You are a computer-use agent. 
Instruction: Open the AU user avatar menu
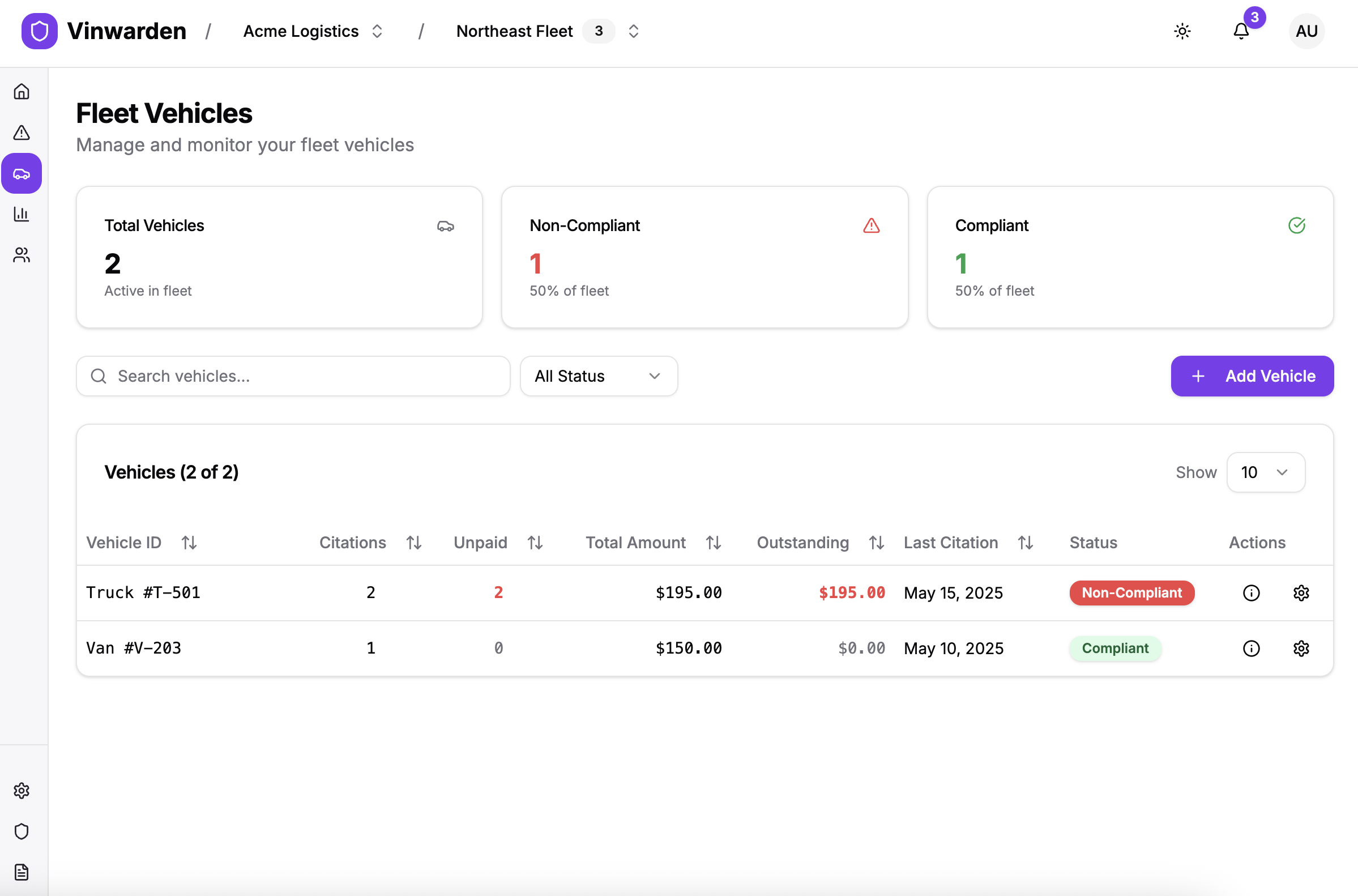pos(1306,31)
